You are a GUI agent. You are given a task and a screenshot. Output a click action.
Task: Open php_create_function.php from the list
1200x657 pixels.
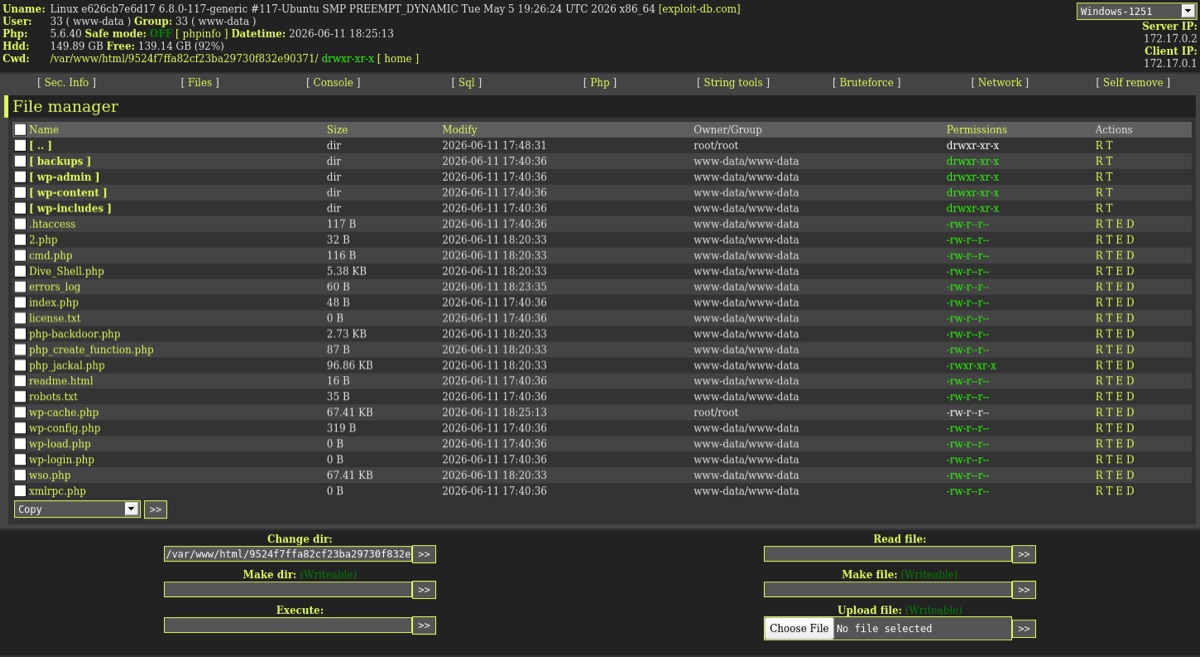click(x=91, y=350)
